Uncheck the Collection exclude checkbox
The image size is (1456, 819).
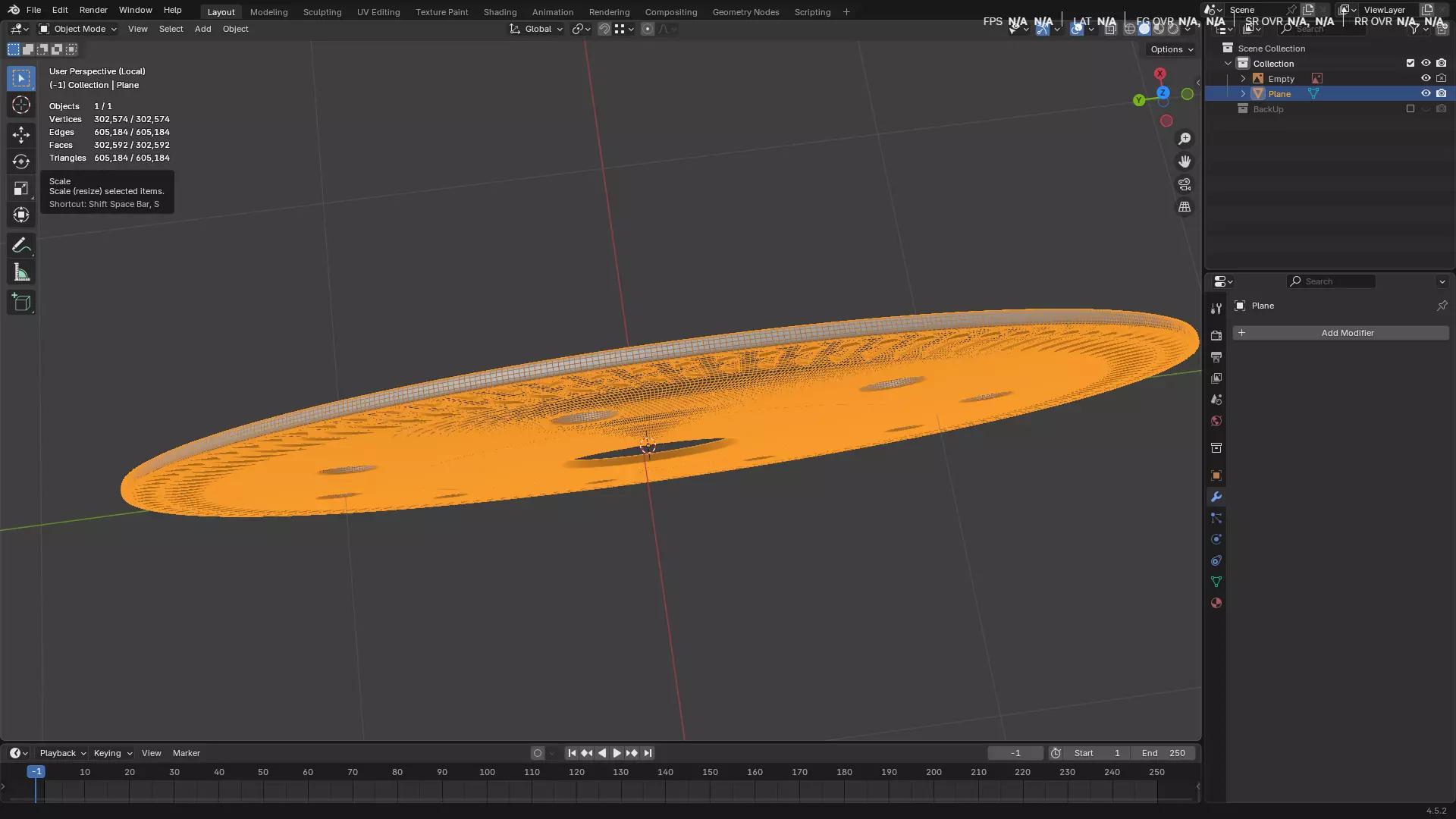click(1410, 63)
